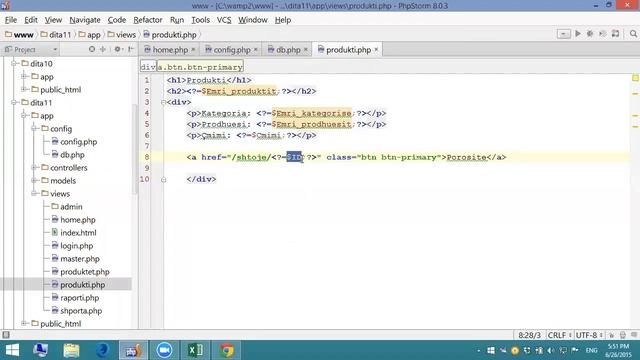Close the produkti.php editor tab
This screenshot has width=640, height=360.
376,49
